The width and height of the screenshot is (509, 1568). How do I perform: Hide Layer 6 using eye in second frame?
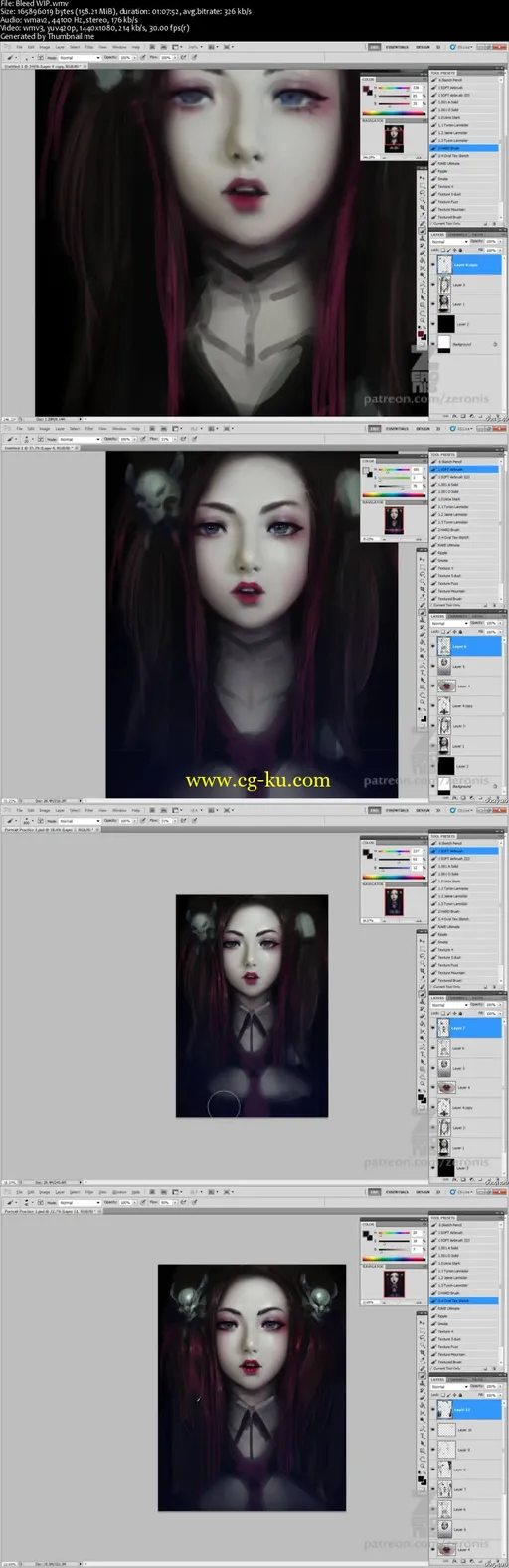point(432,647)
